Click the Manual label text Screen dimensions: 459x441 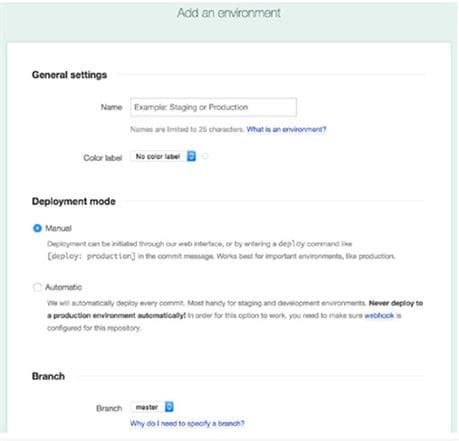click(58, 228)
